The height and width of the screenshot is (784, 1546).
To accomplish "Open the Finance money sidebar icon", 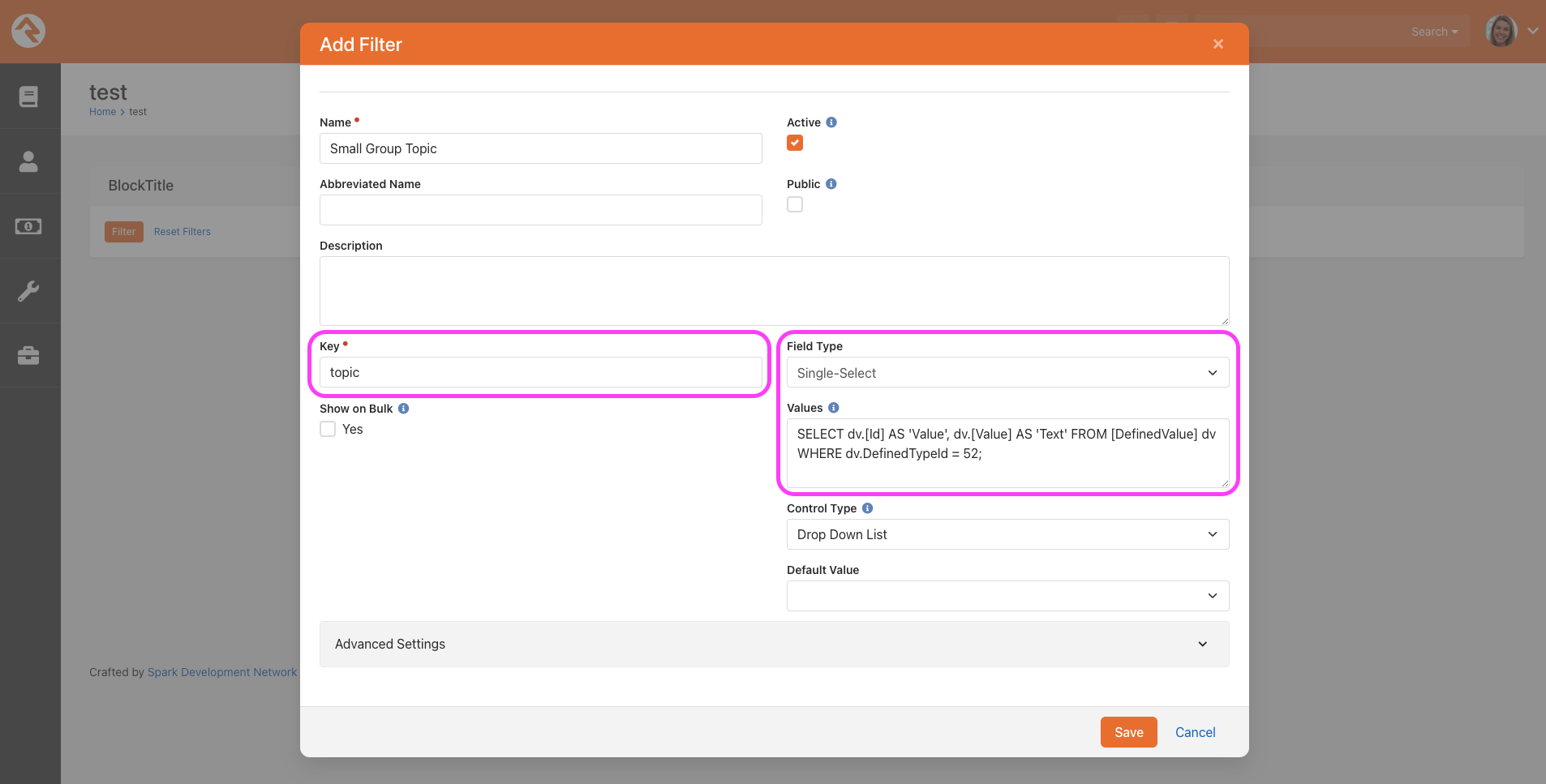I will click(28, 226).
